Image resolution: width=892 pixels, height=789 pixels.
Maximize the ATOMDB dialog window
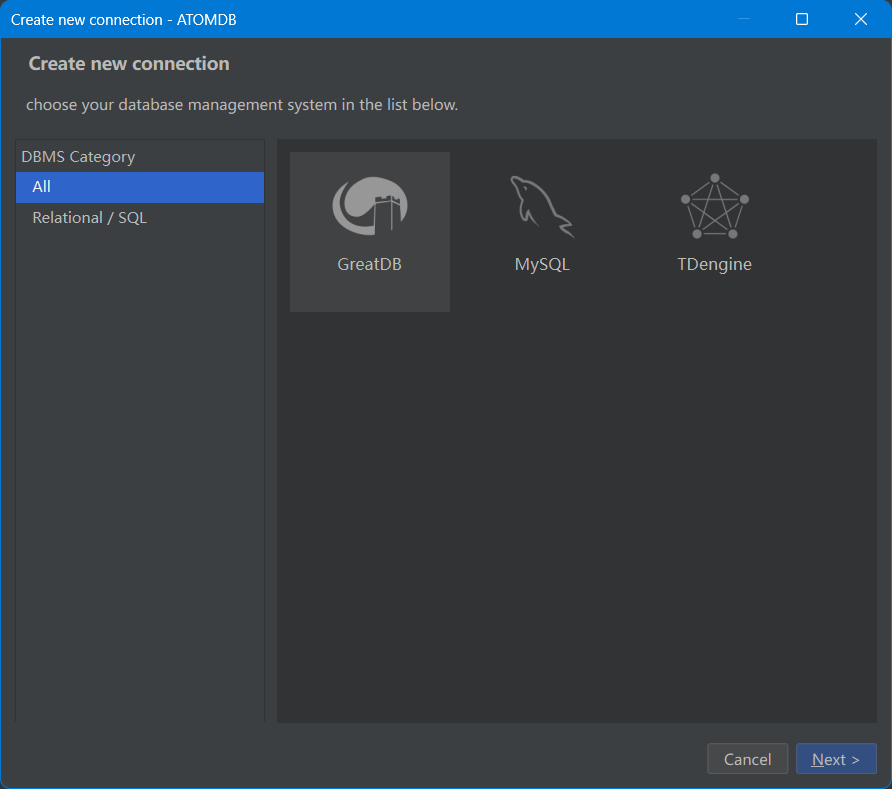pos(801,19)
